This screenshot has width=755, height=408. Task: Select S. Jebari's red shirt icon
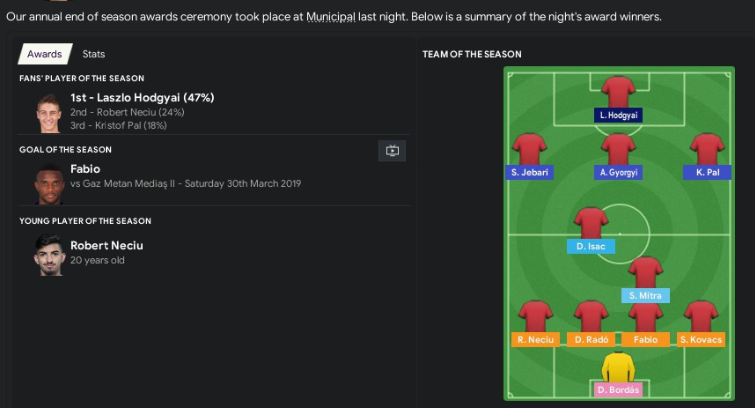(x=529, y=149)
